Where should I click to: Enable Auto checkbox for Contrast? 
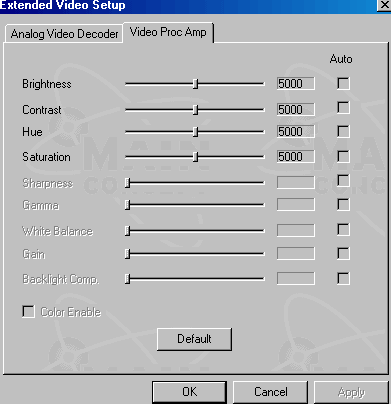click(x=343, y=108)
